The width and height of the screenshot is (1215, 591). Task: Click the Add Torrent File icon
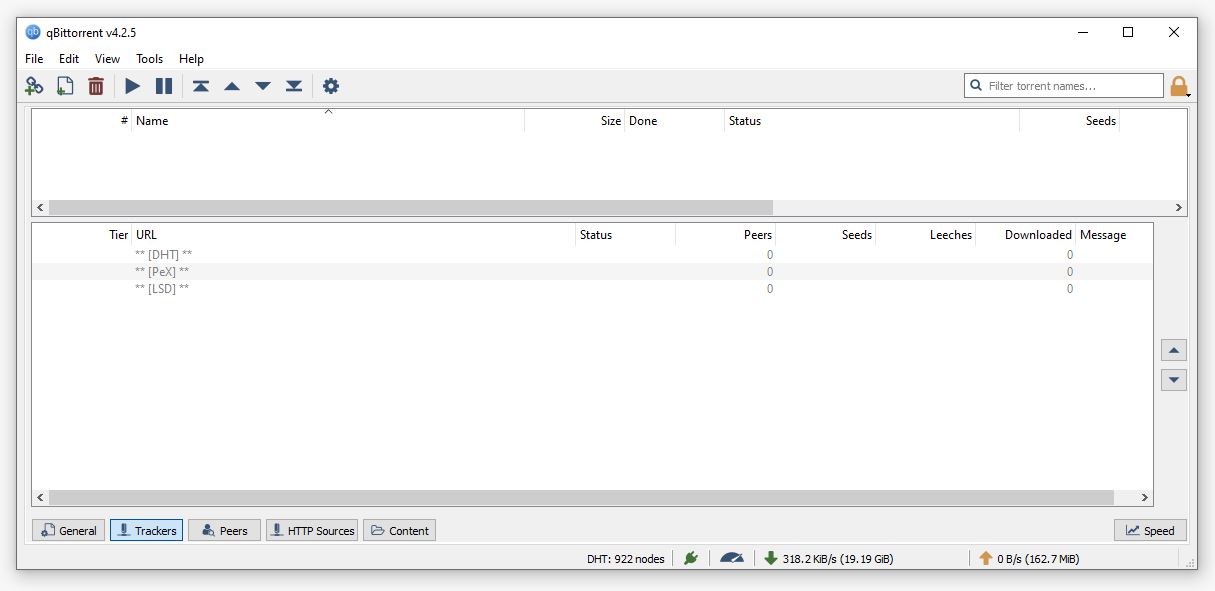[x=65, y=86]
